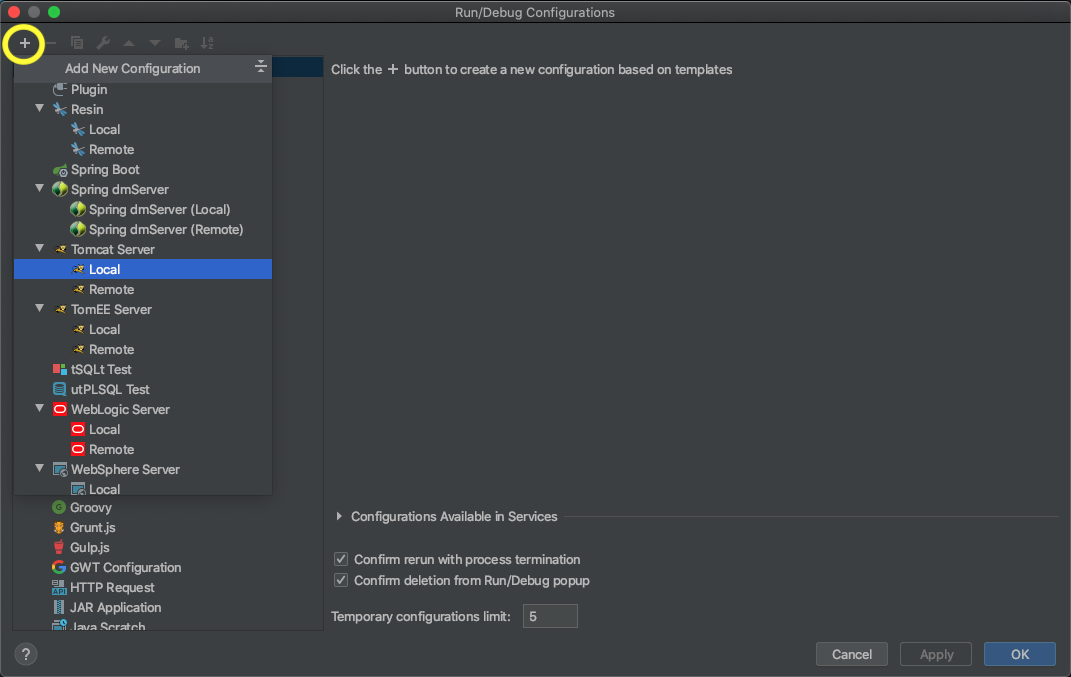Select Remote under WebLogic Server
Viewport: 1071px width, 677px height.
pos(143,450)
